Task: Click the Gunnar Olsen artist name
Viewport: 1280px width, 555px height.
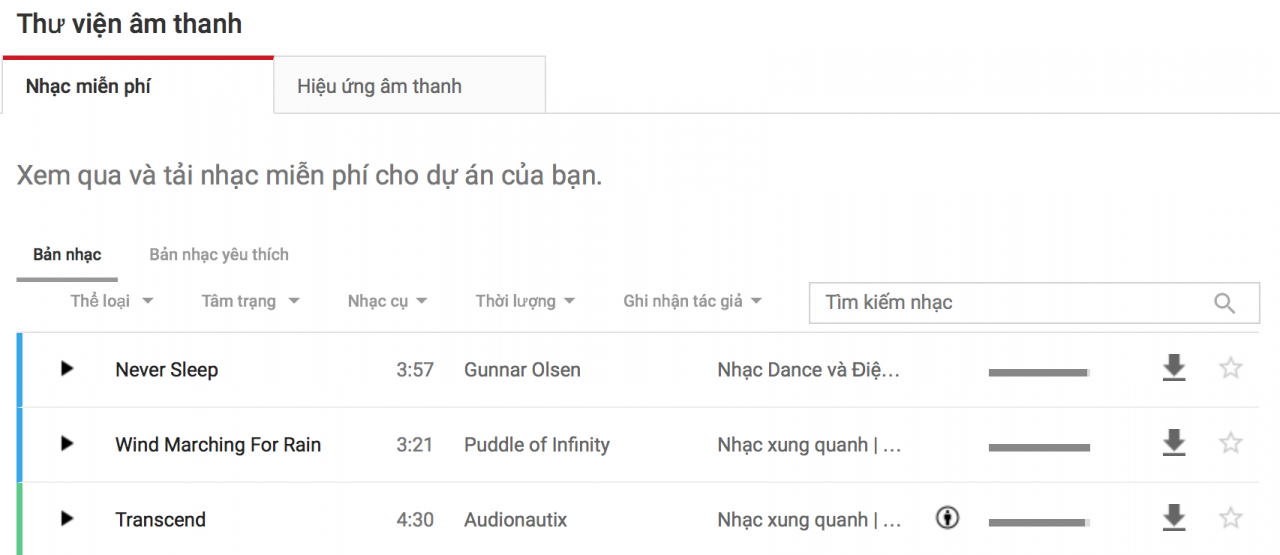Action: tap(522, 370)
